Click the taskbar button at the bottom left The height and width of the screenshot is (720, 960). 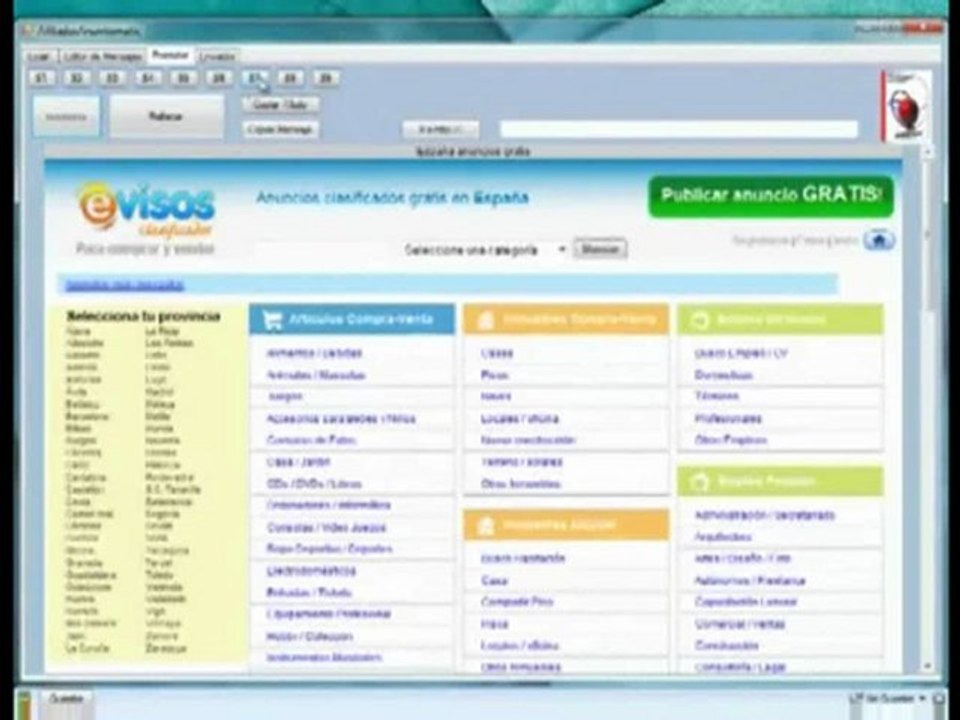click(66, 699)
